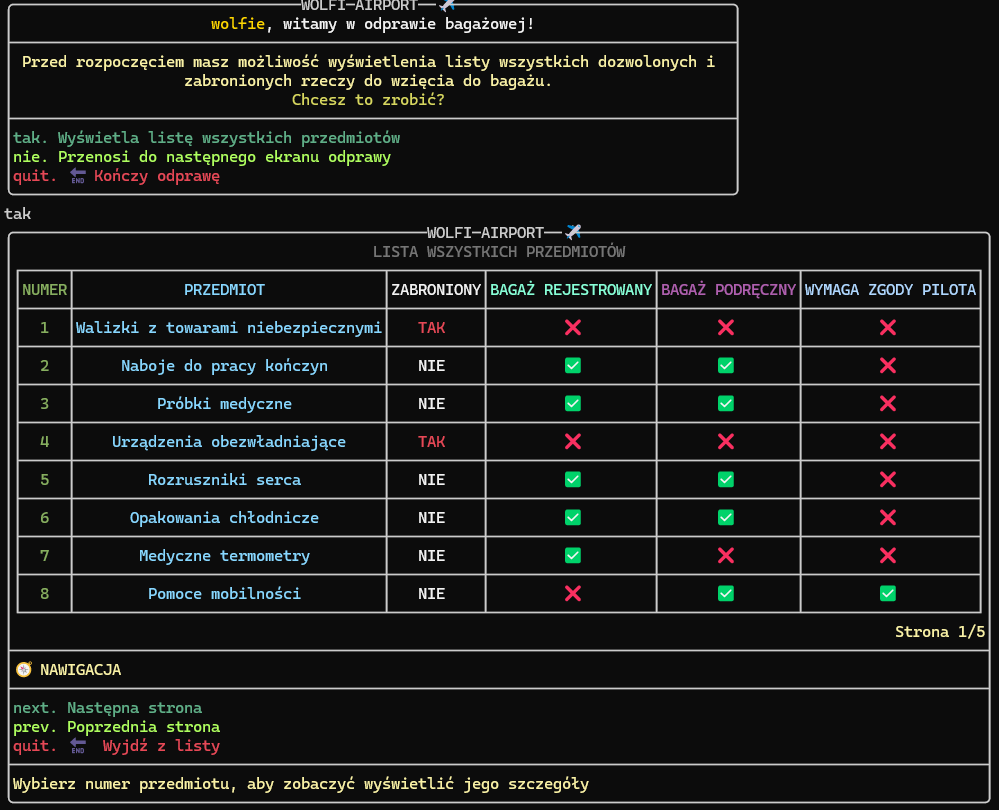The image size is (999, 810).
Task: Click the yellow 'wolfie' username in greeting
Action: 238,24
